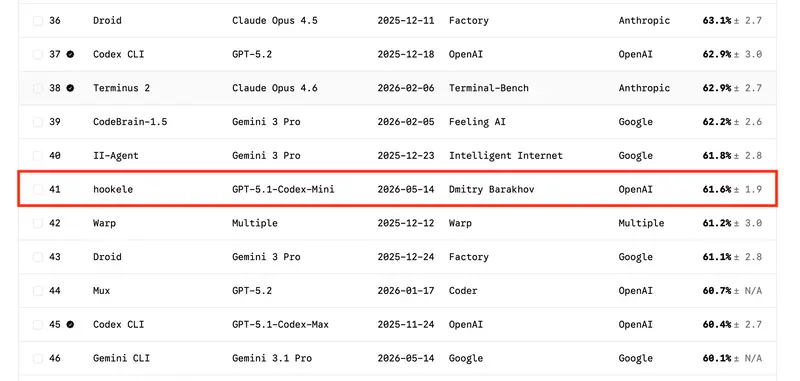The width and height of the screenshot is (800, 381).
Task: Select the checkbox for row 37 Codex CLI
Action: point(38,55)
